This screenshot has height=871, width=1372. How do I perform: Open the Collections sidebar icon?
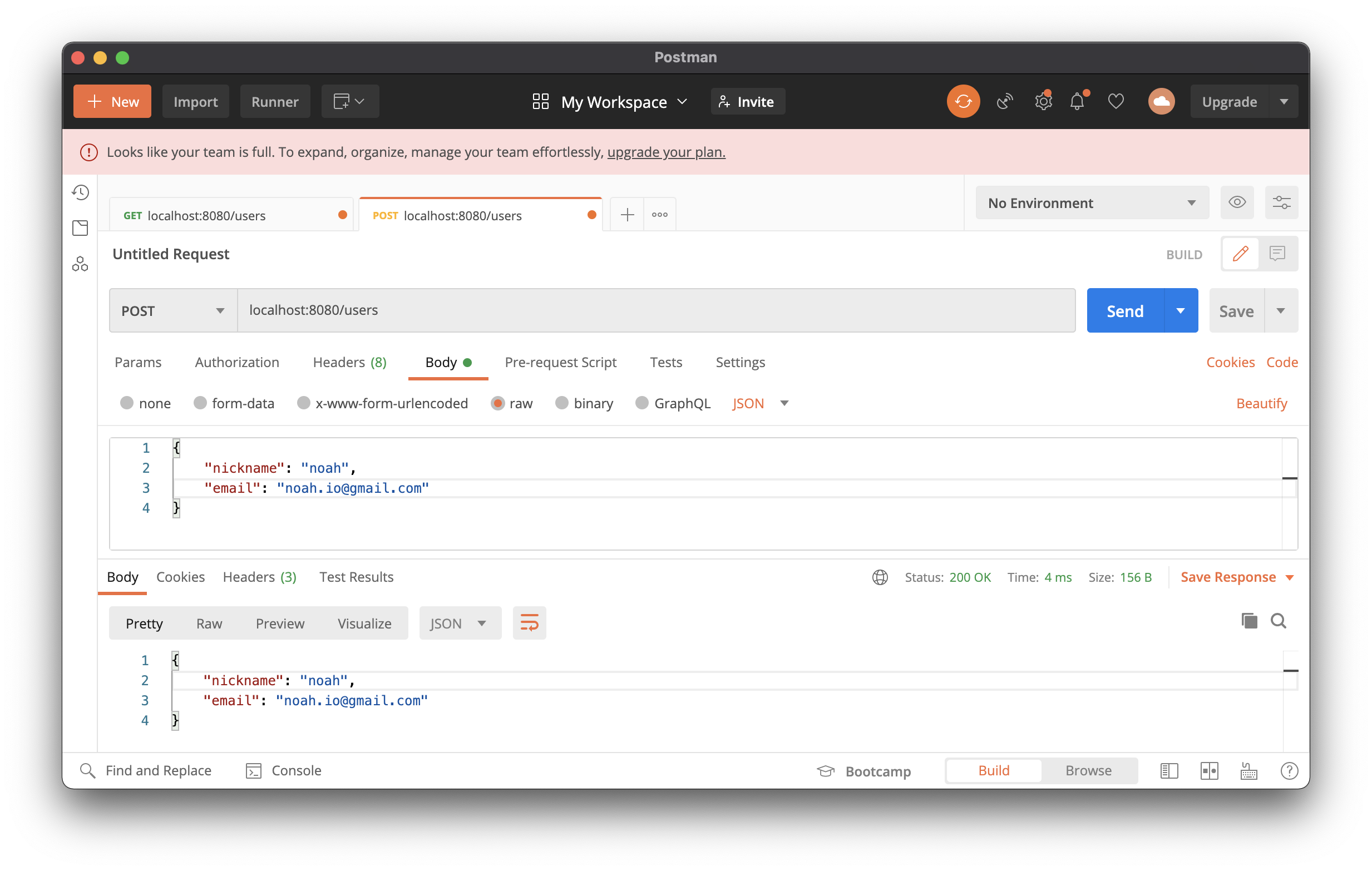[x=80, y=229]
